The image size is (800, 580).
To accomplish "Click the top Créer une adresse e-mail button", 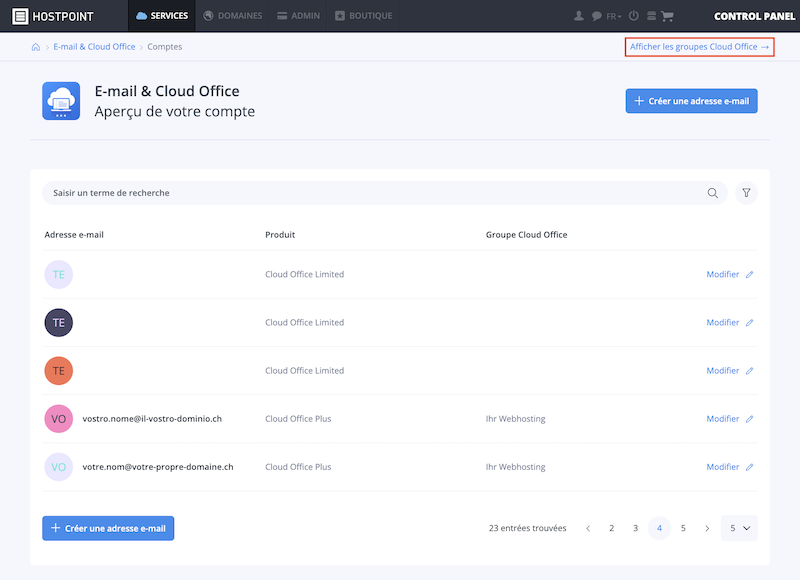I will [691, 101].
